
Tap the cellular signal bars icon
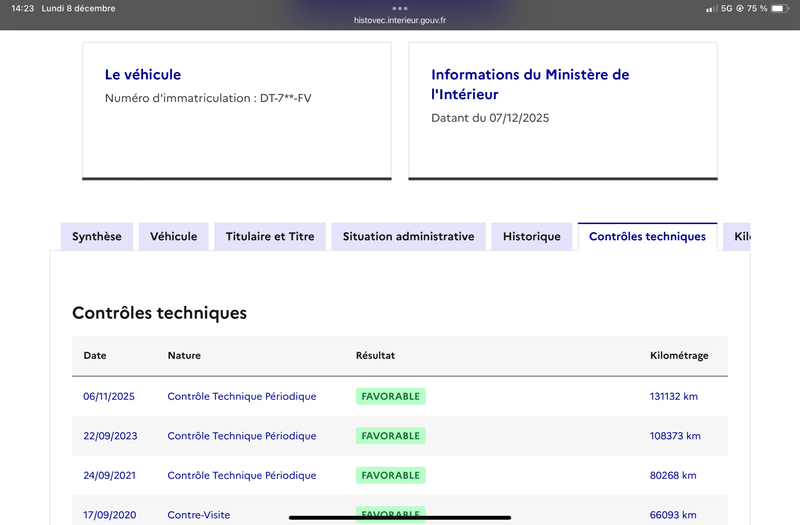(711, 9)
